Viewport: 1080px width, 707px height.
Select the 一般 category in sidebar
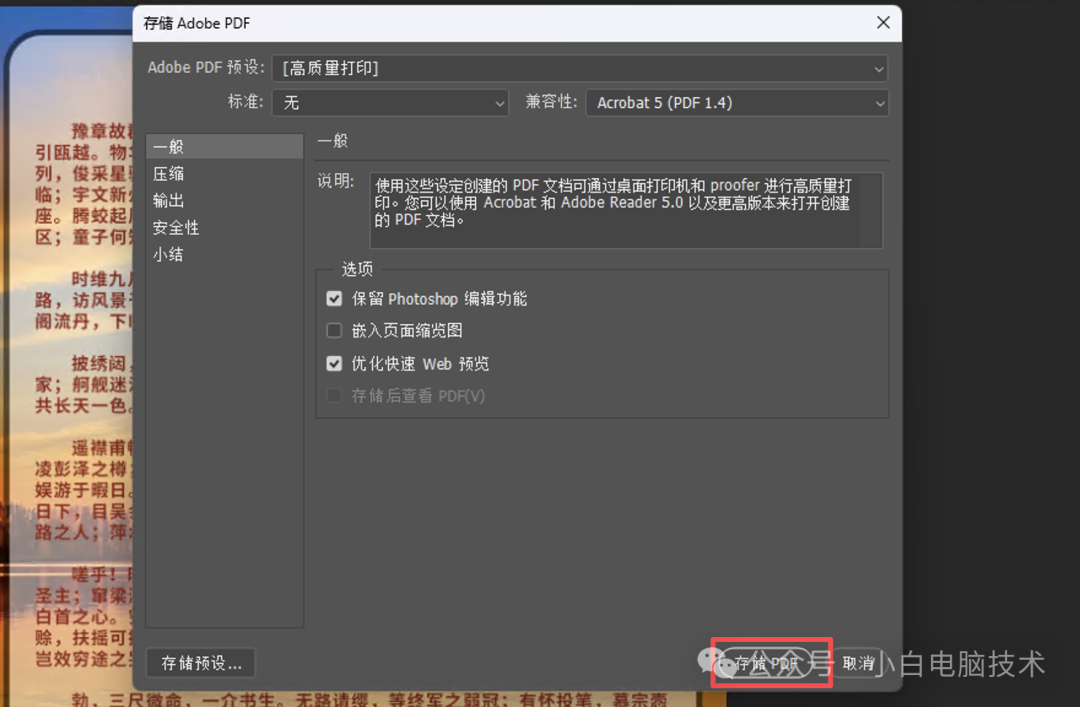click(225, 147)
